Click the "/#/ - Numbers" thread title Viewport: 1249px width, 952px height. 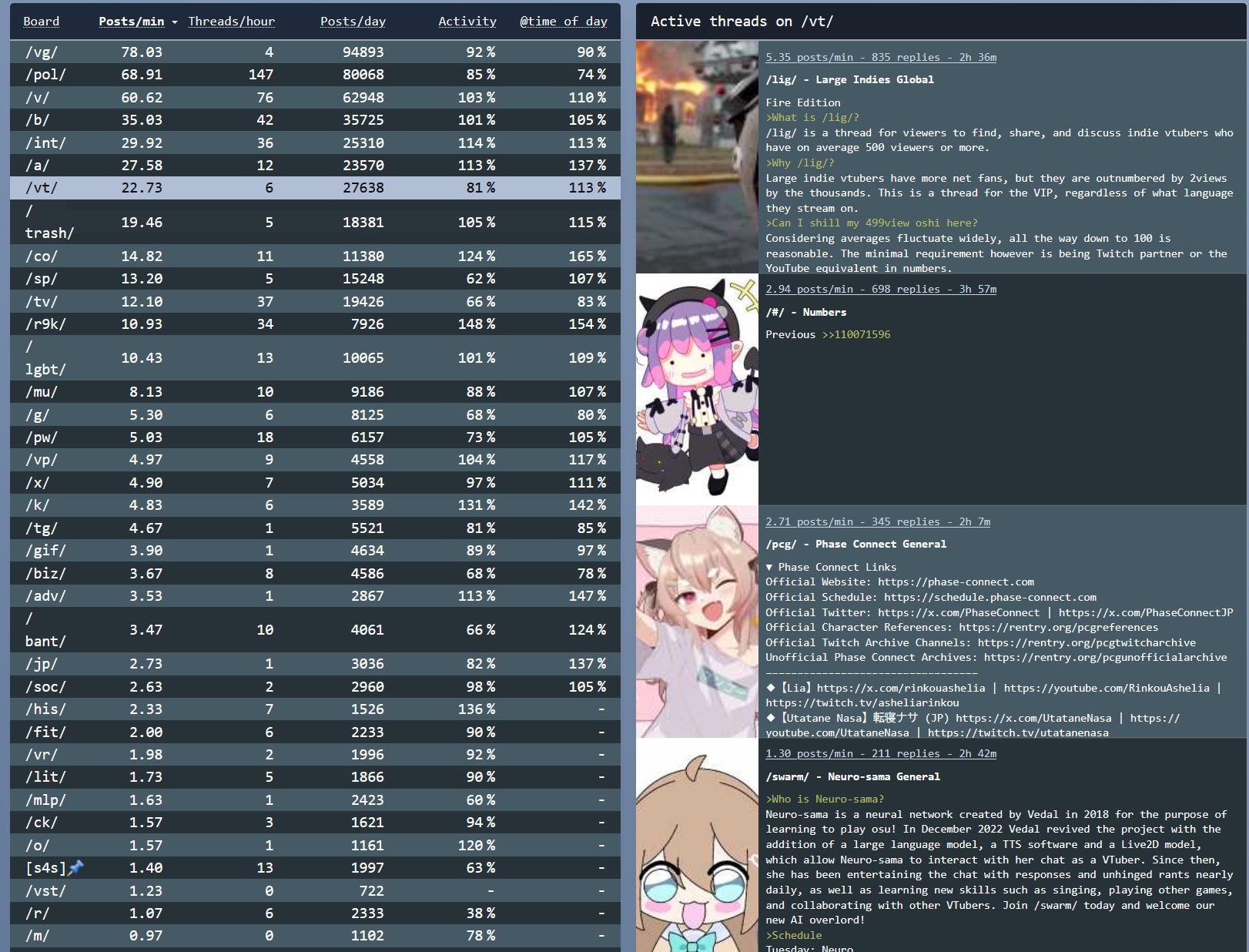point(805,312)
